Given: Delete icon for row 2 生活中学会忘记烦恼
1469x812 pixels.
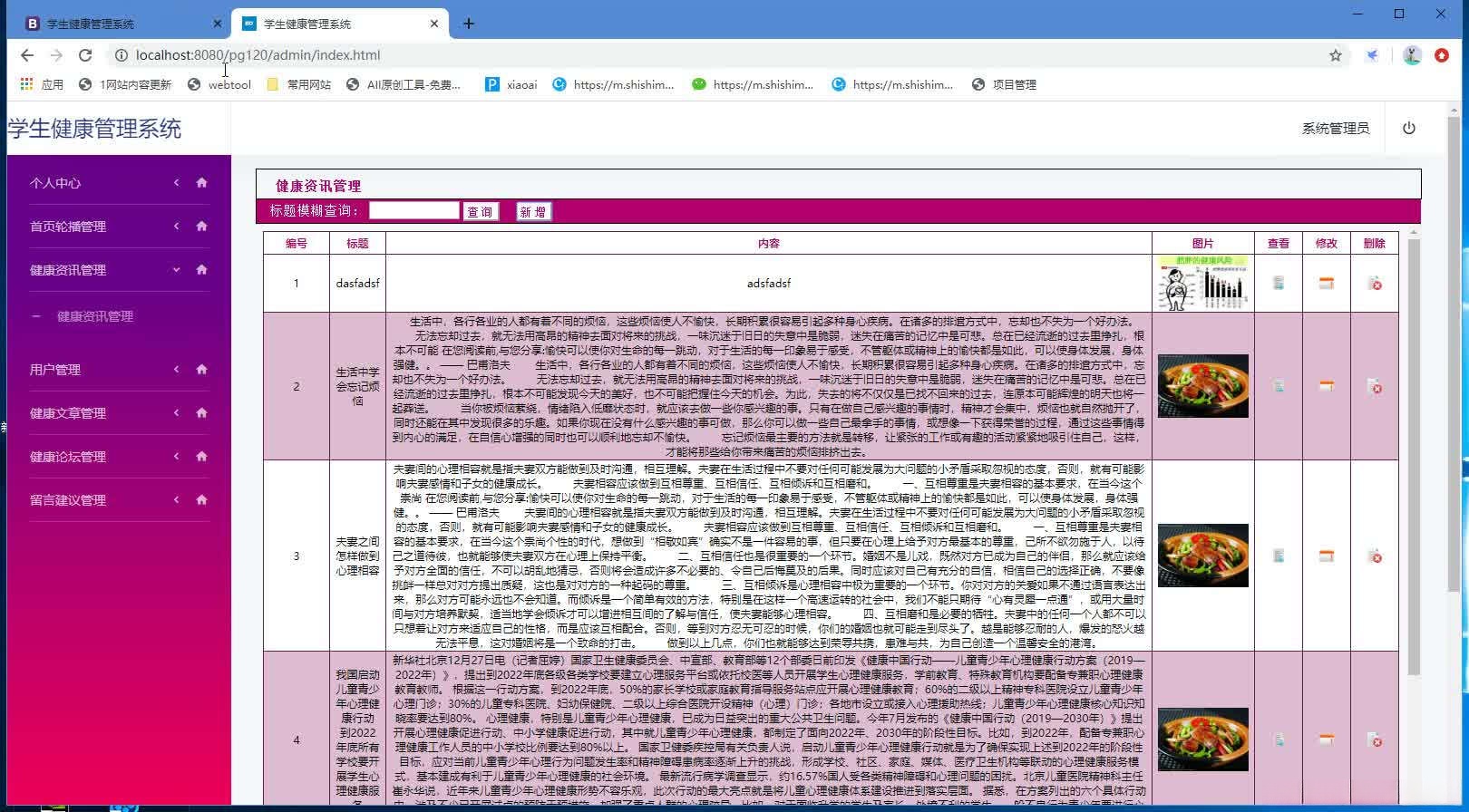Looking at the screenshot, I should coord(1375,386).
